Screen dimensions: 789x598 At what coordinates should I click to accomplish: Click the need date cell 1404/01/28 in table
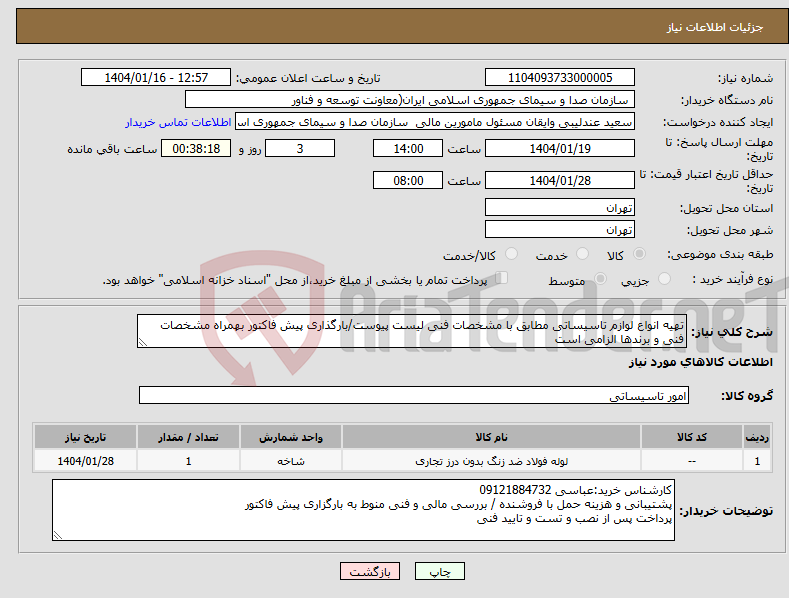click(x=86, y=461)
